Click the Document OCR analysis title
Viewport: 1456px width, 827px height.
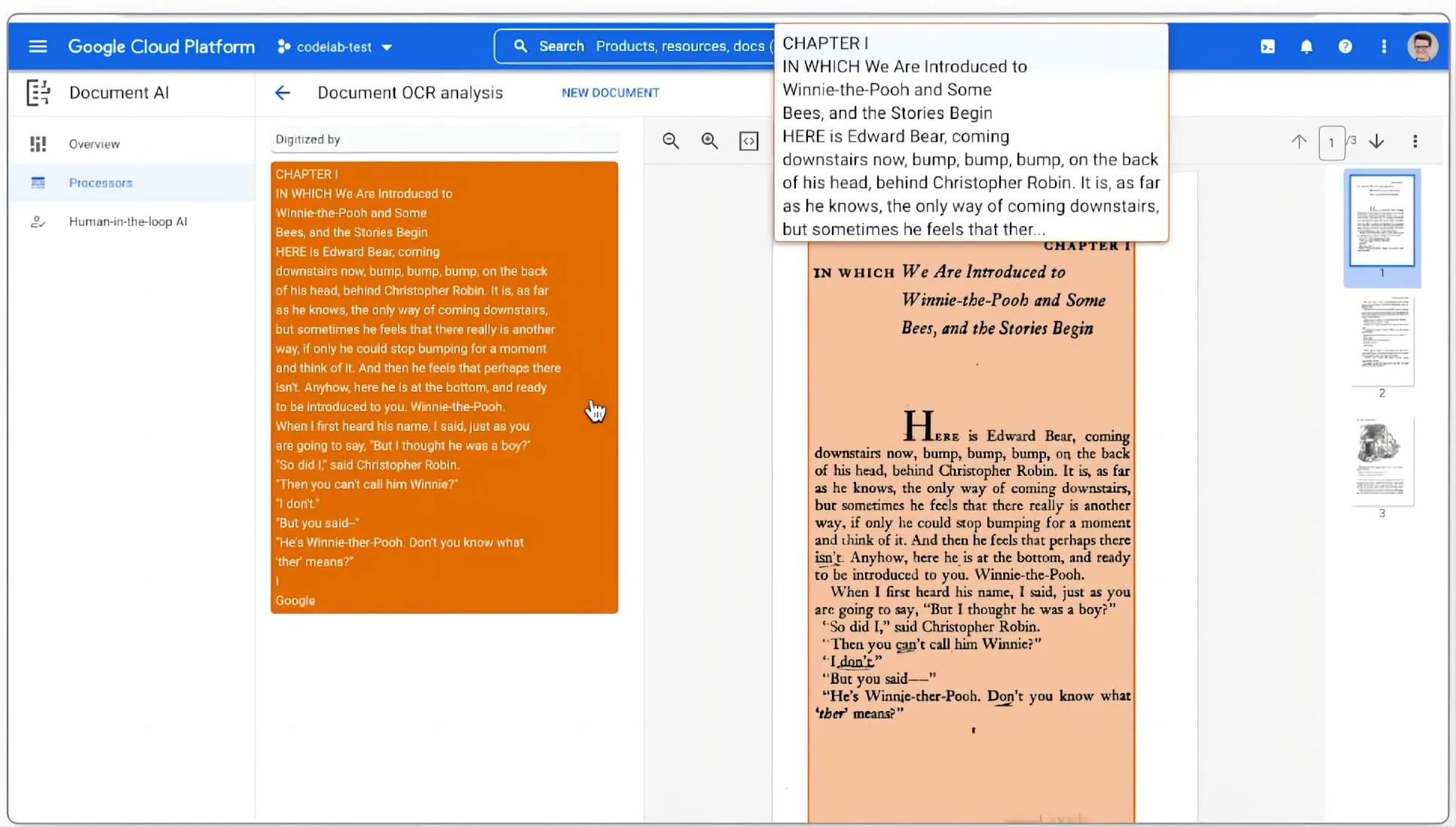(410, 93)
